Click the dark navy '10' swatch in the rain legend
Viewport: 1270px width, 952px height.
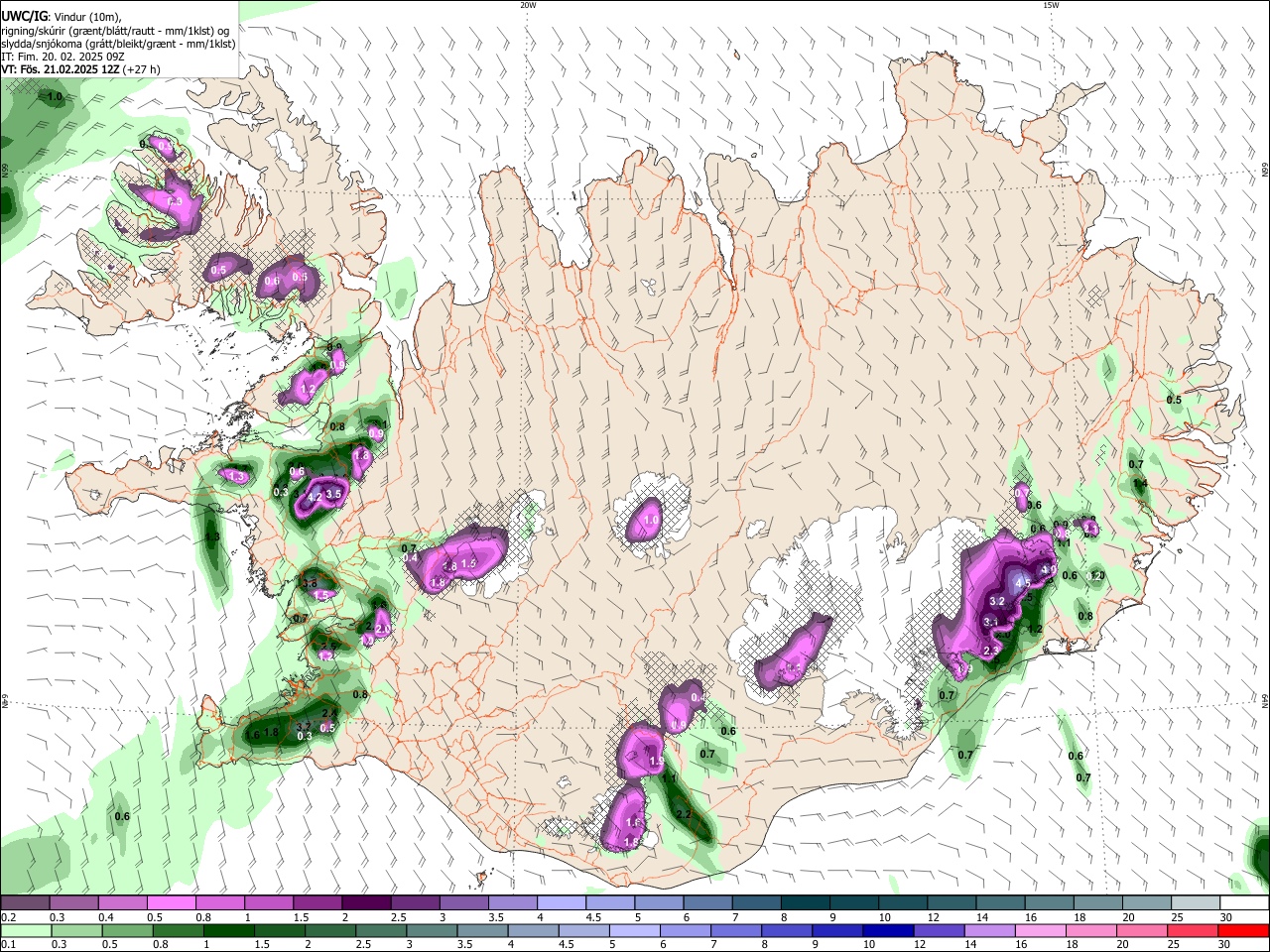[x=886, y=931]
